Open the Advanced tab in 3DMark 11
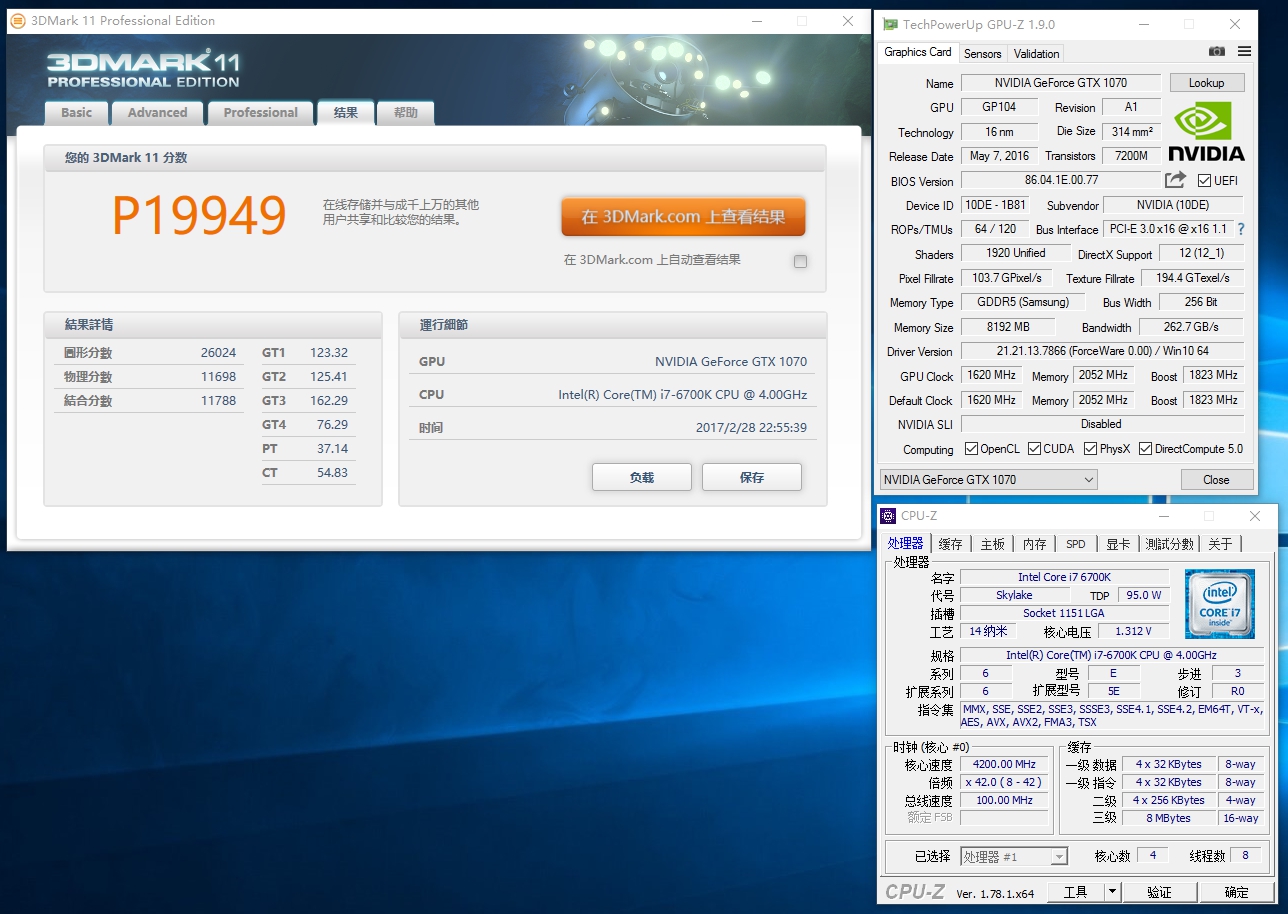 point(157,113)
